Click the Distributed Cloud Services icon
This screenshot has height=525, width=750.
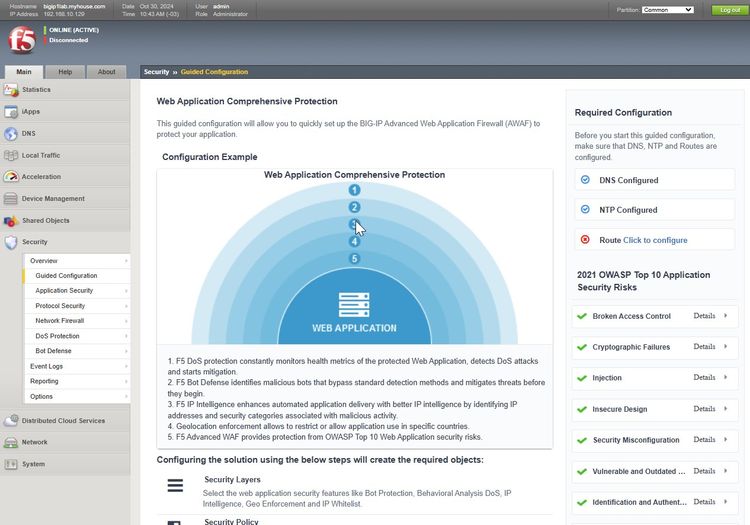pyautogui.click(x=11, y=420)
